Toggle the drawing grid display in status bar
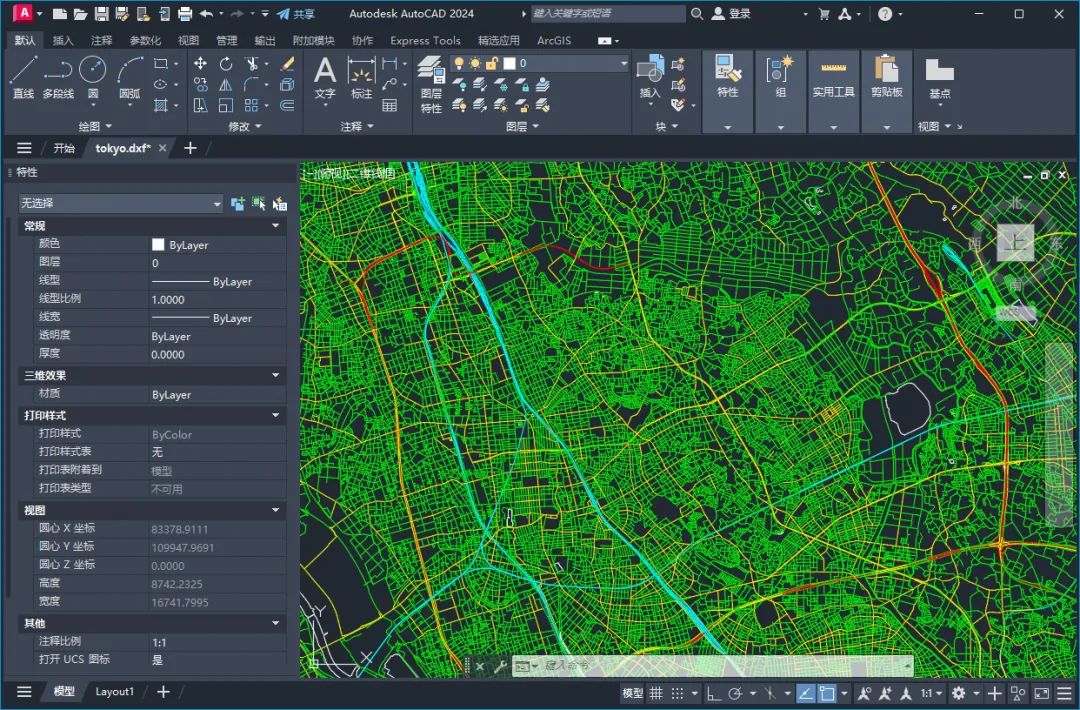The height and width of the screenshot is (710, 1080). (656, 693)
